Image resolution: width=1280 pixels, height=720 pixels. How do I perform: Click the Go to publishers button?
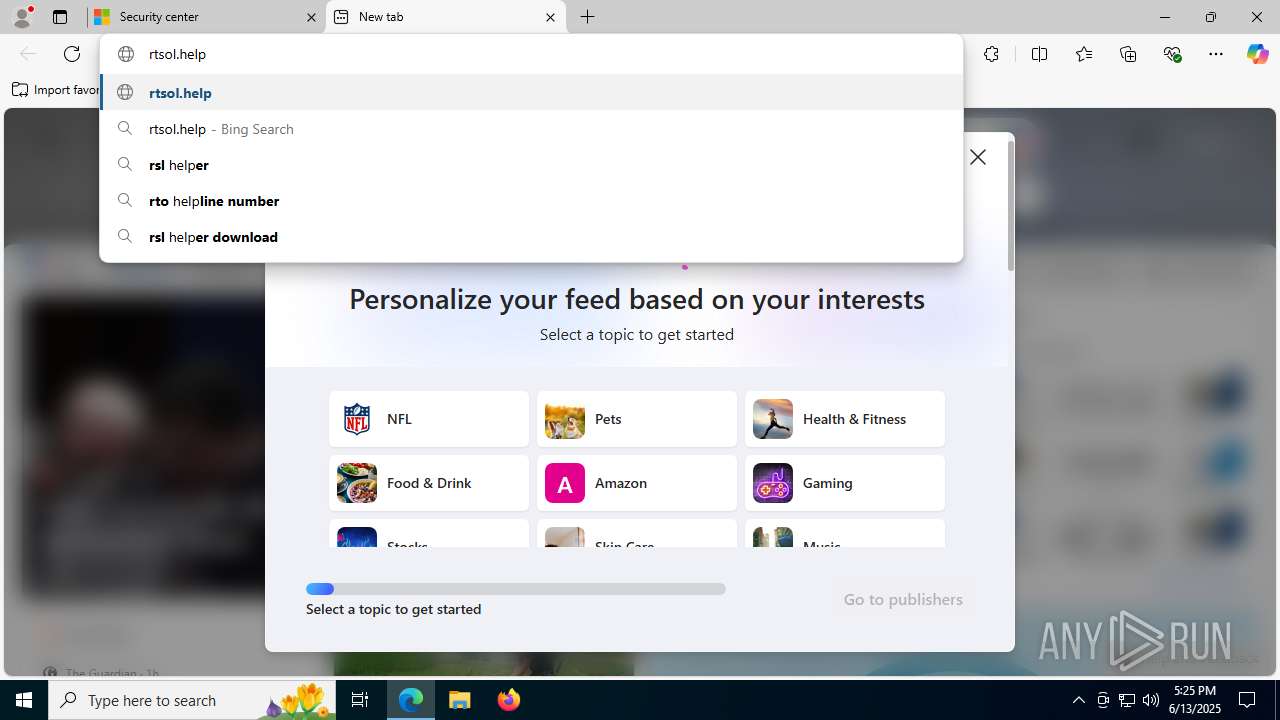pyautogui.click(x=903, y=599)
